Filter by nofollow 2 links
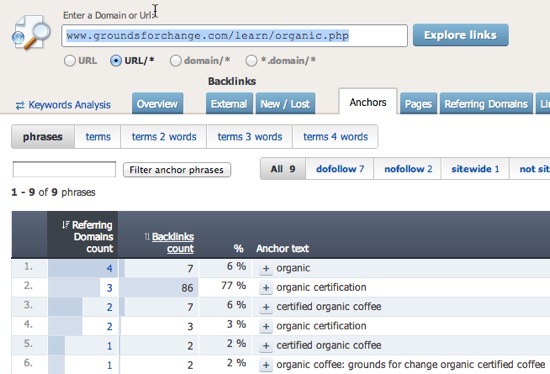This screenshot has height=374, width=550. coord(408,169)
